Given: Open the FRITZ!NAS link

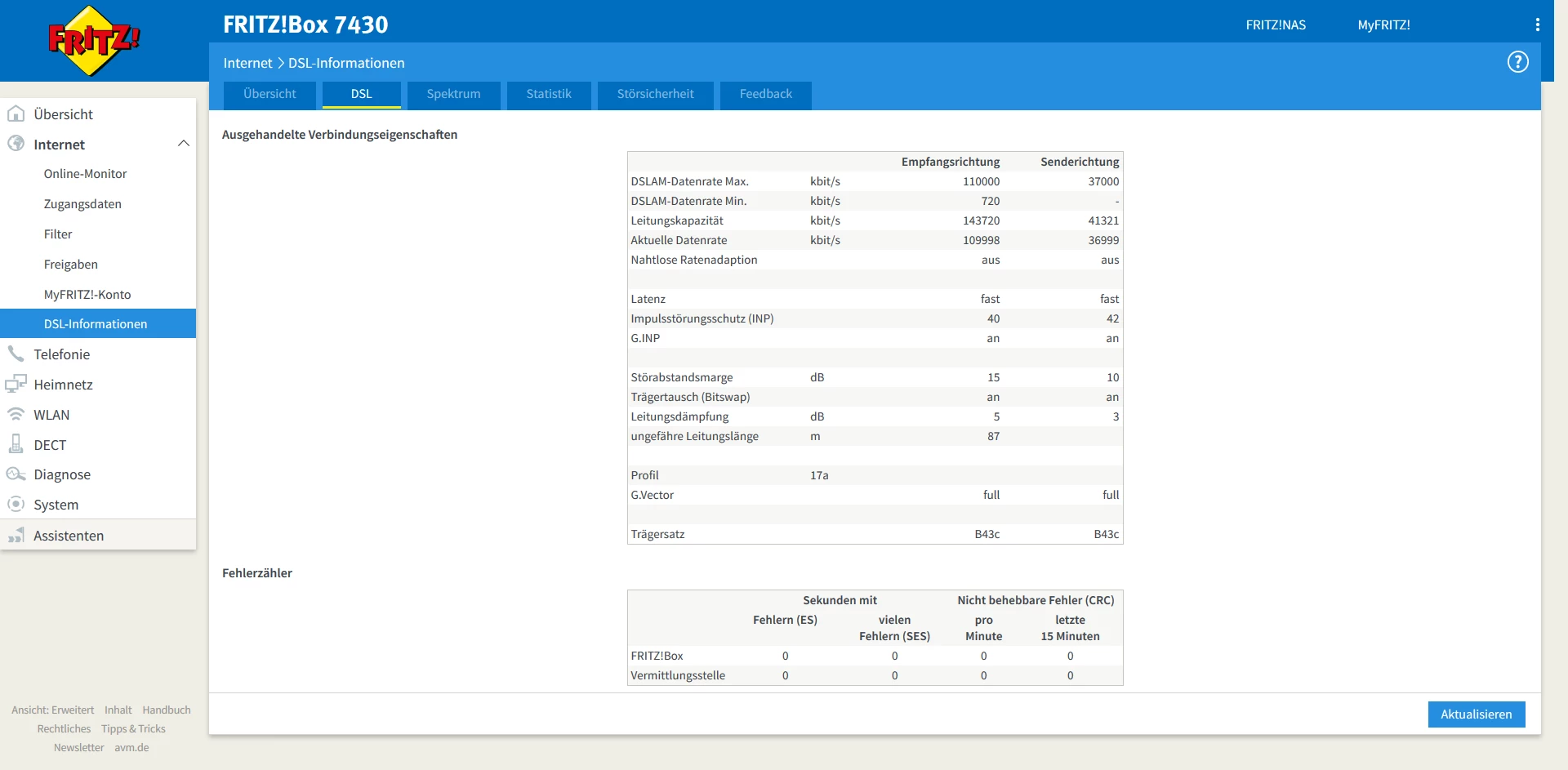Looking at the screenshot, I should [x=1275, y=25].
